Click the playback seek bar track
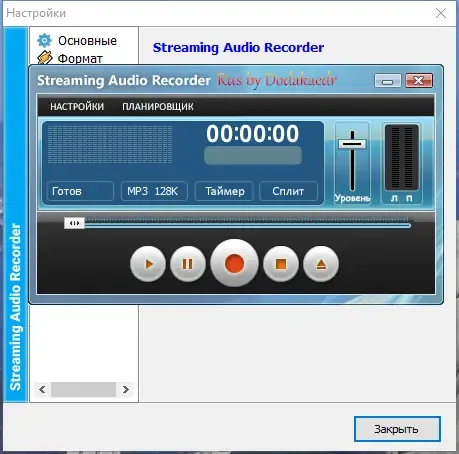The height and width of the screenshot is (454, 459). coord(248,225)
